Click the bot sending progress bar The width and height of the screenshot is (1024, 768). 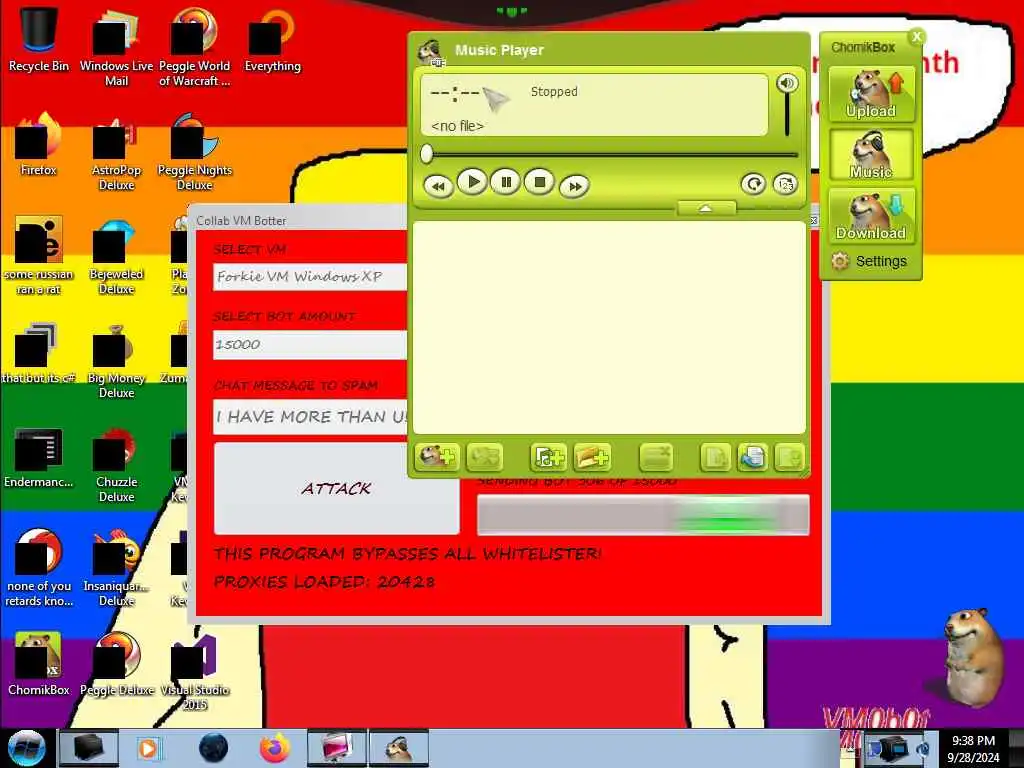tap(643, 515)
